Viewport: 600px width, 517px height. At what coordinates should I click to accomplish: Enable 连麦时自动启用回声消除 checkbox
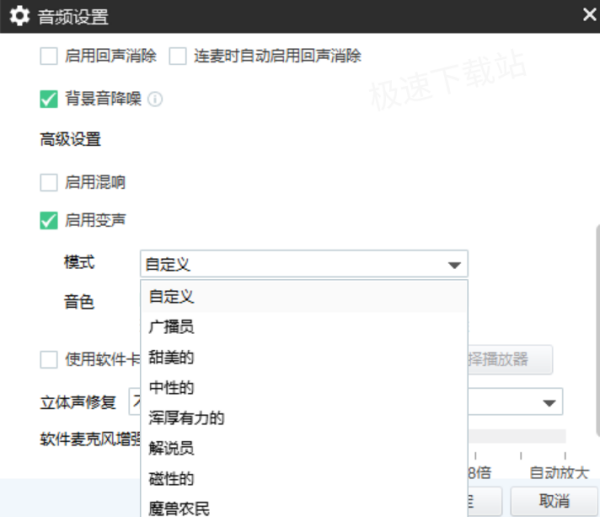pos(178,56)
